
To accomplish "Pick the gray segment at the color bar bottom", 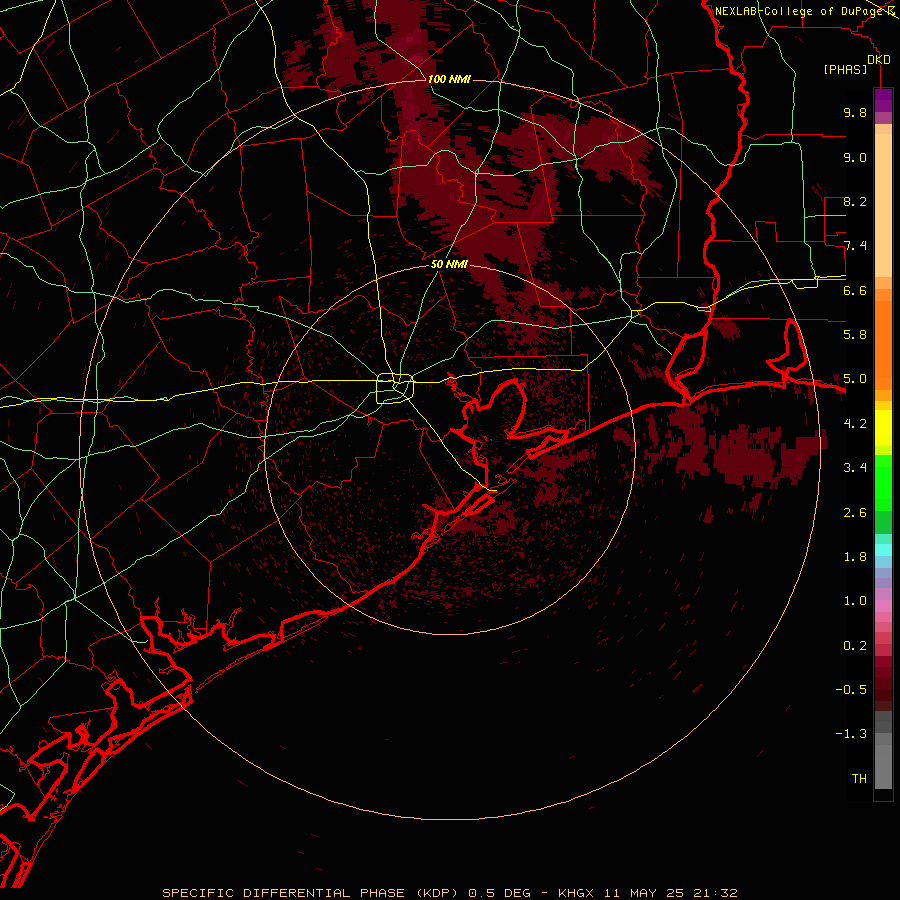I will coord(883,766).
